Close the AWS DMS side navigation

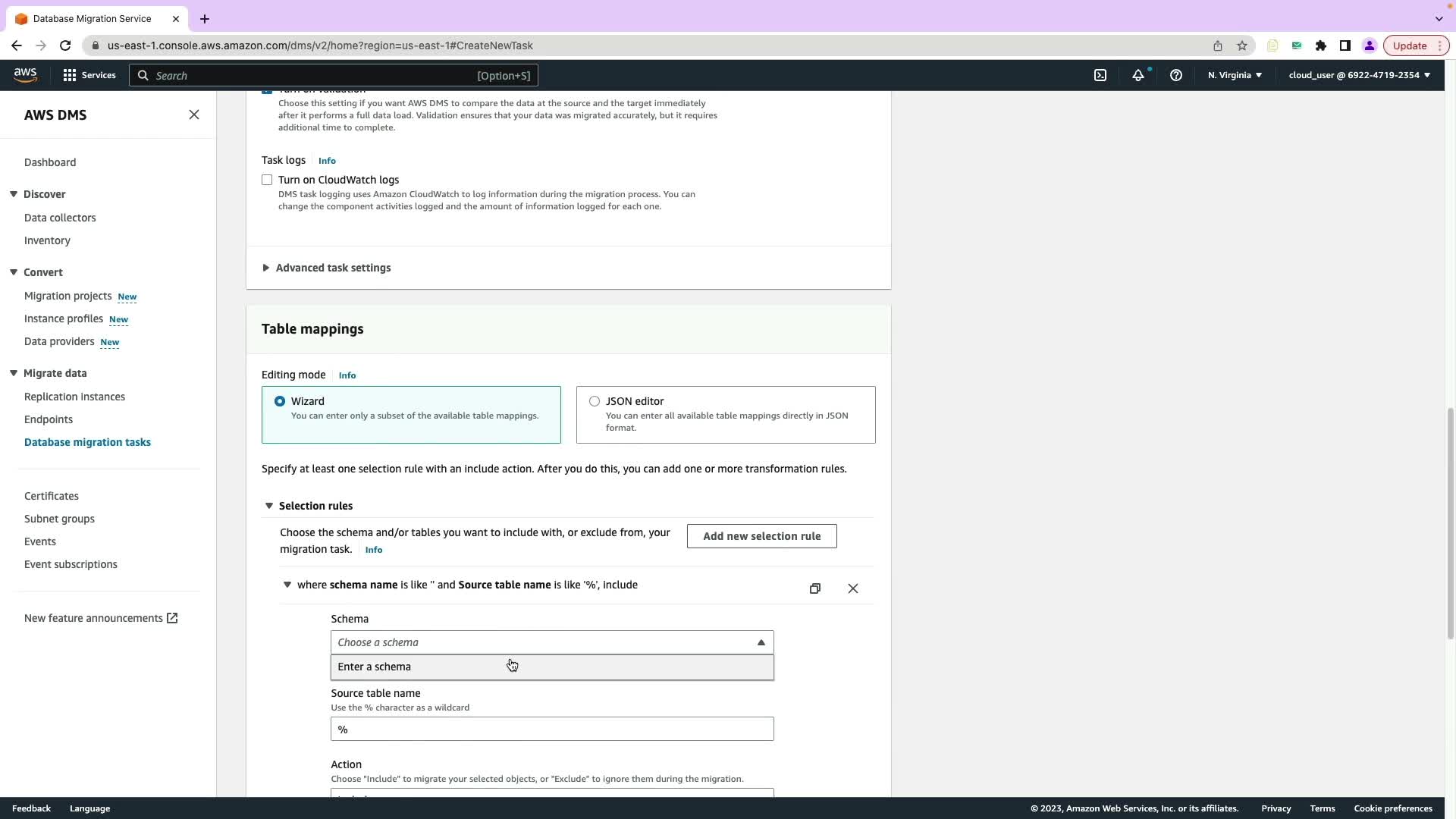(x=194, y=115)
